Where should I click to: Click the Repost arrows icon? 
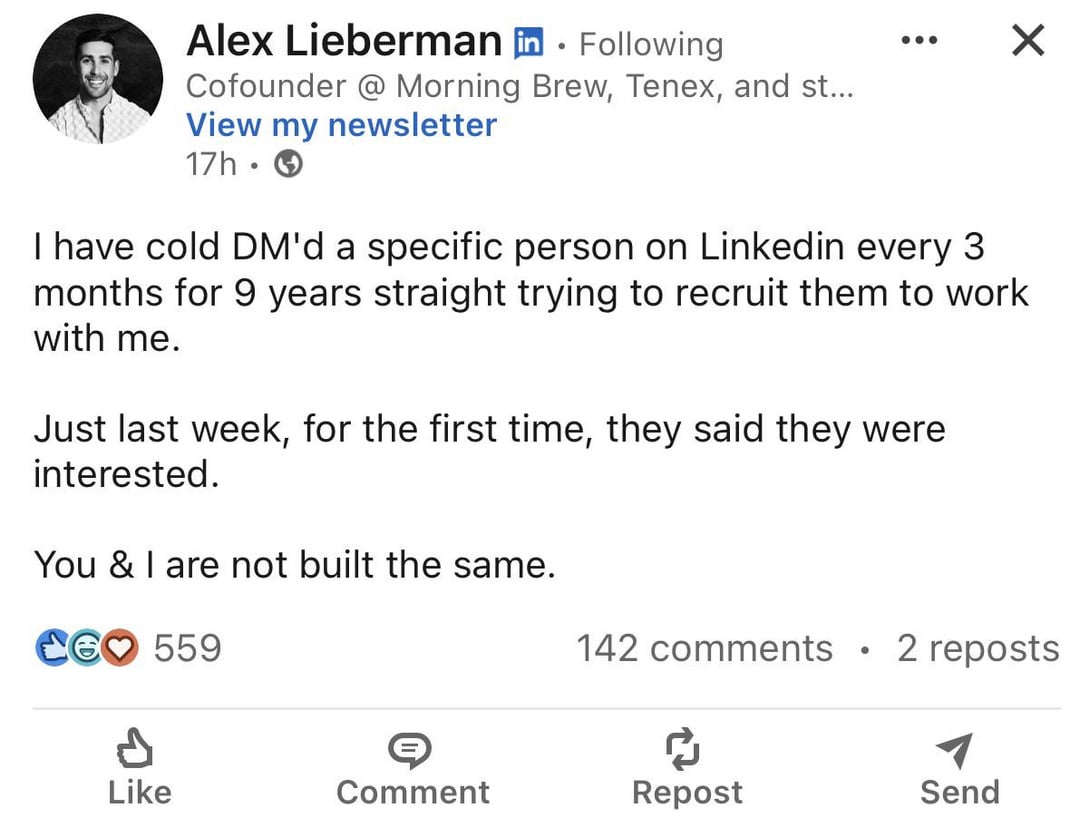pos(687,750)
